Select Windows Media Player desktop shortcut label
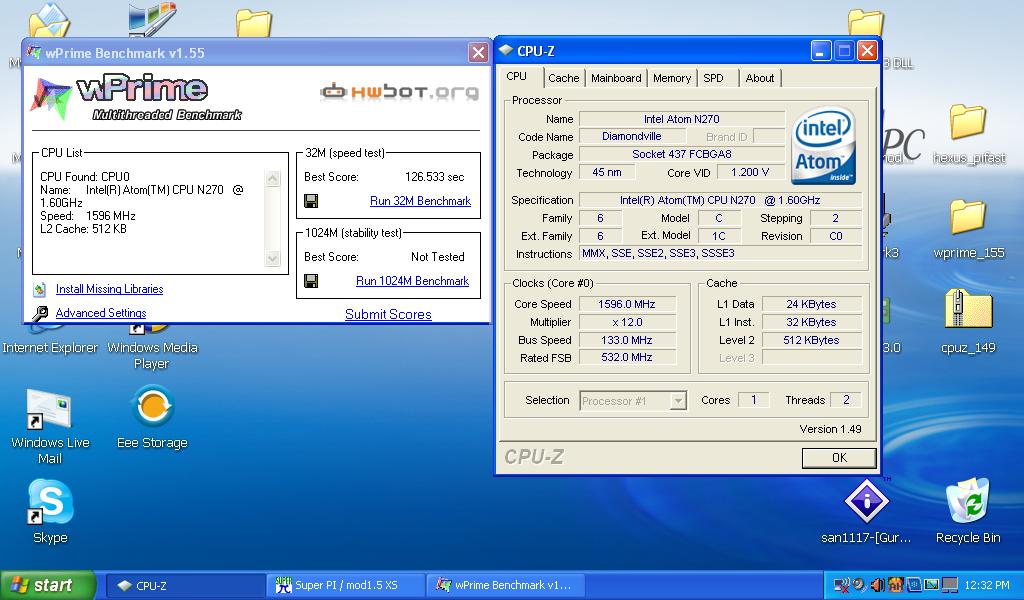This screenshot has width=1024, height=600. (x=152, y=356)
